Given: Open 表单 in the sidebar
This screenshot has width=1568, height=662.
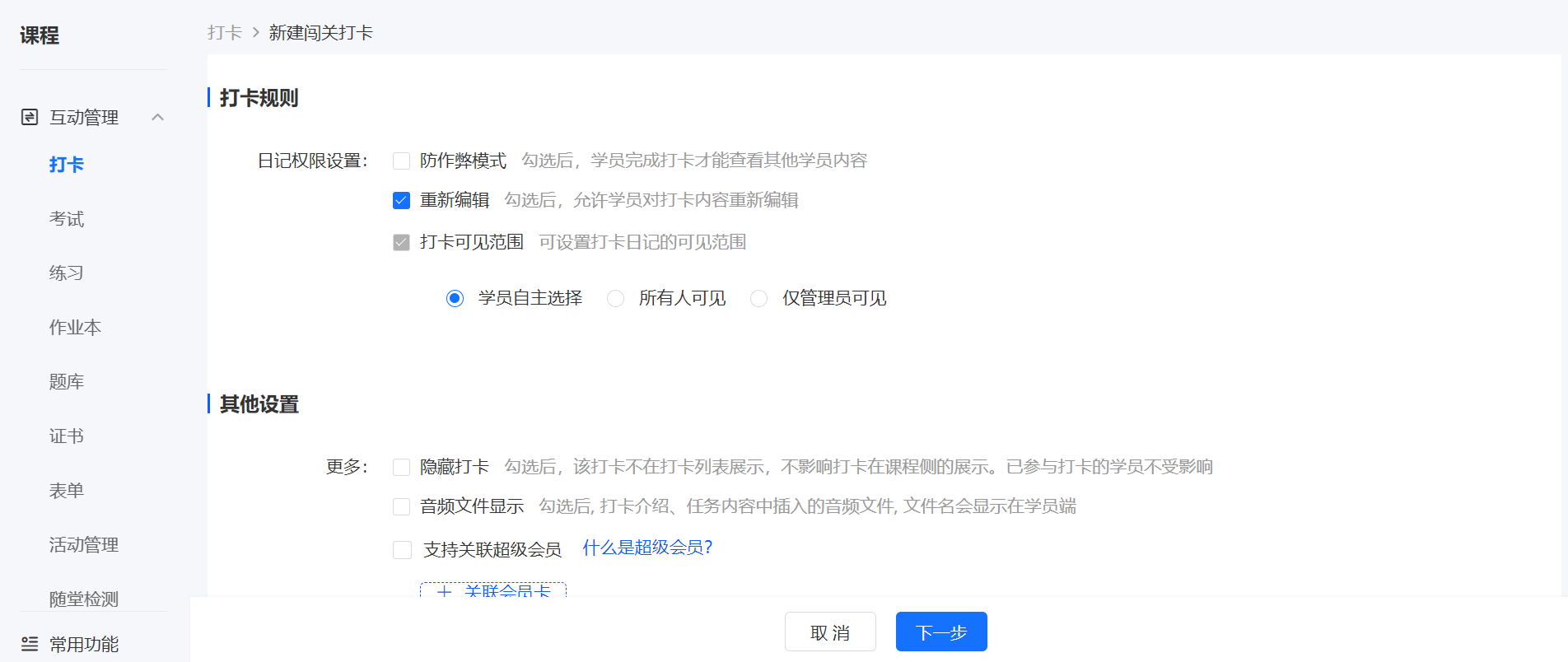Looking at the screenshot, I should coord(67,491).
